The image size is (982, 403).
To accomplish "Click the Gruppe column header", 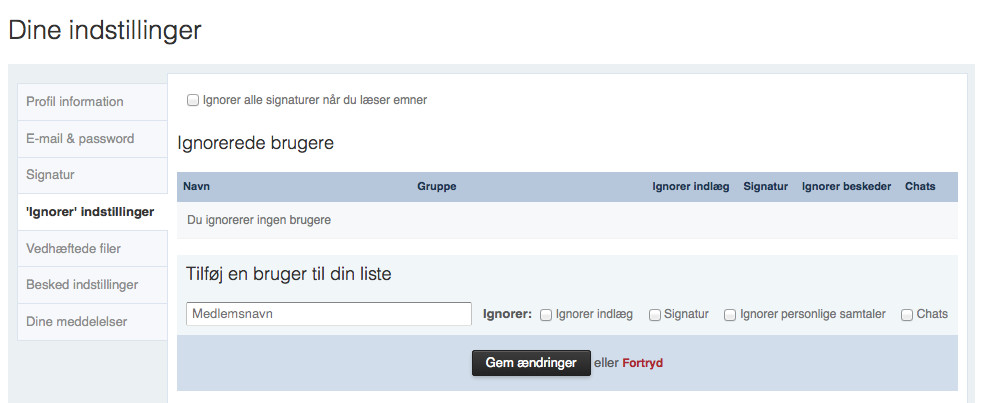I will click(437, 186).
